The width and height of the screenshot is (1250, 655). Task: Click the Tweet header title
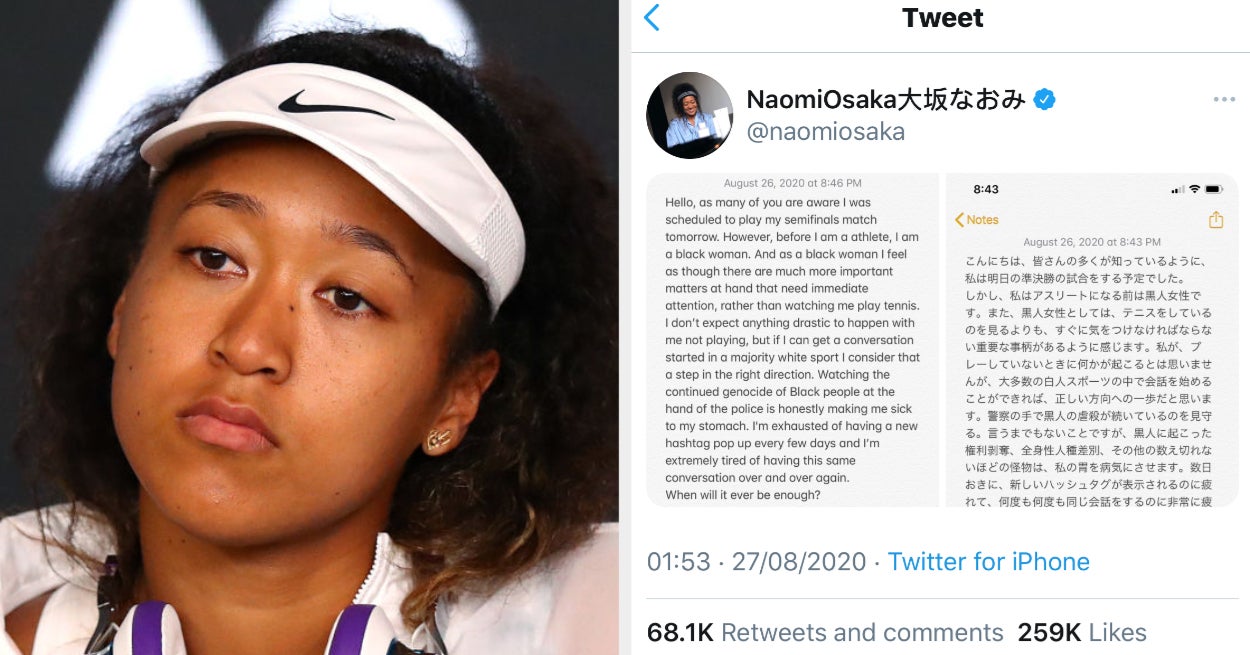942,18
